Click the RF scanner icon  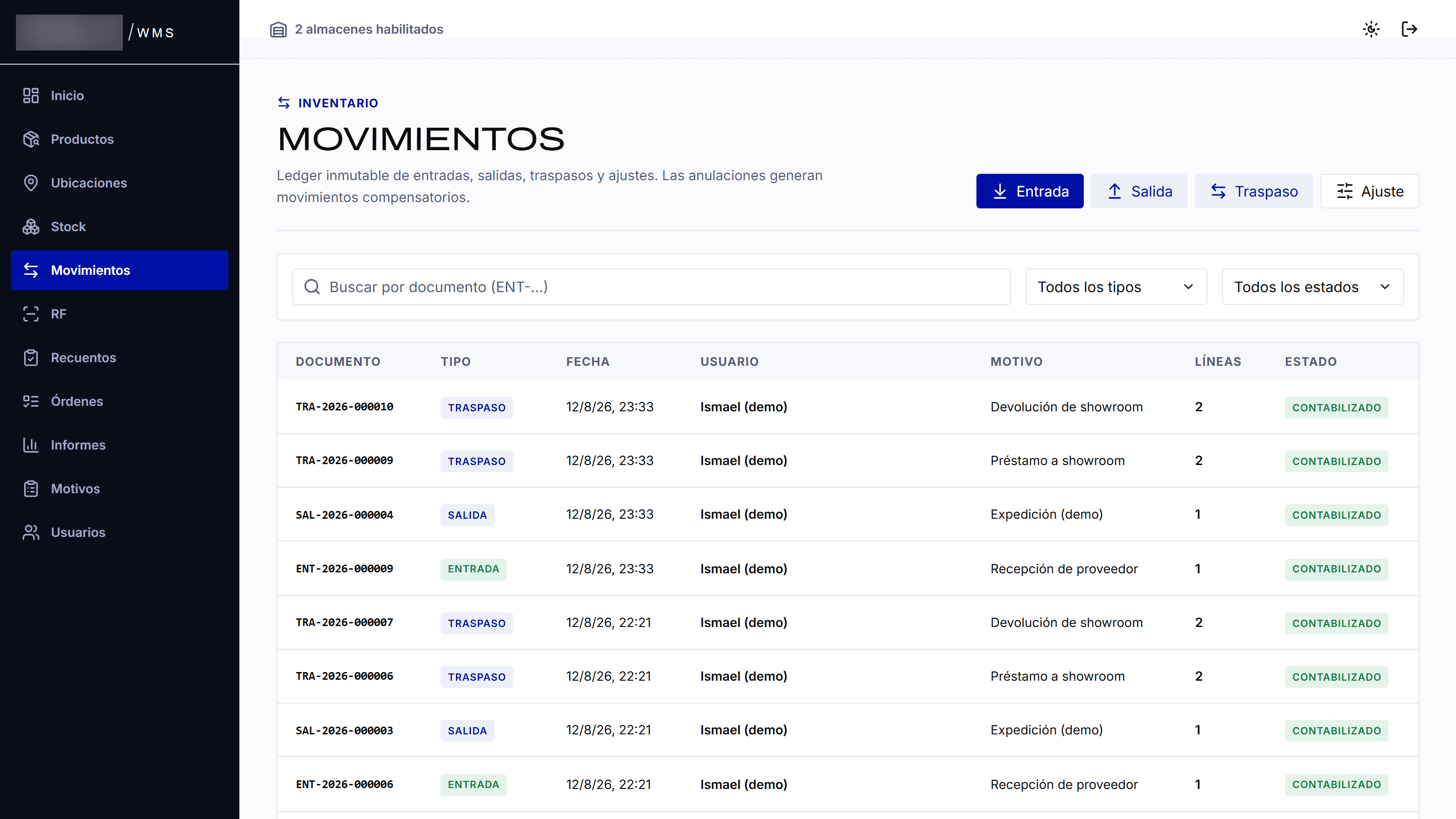(30, 313)
